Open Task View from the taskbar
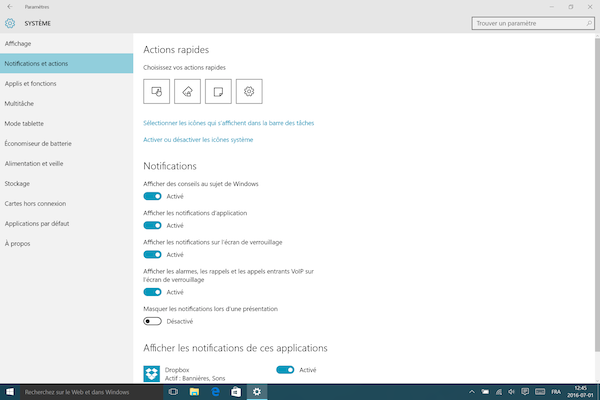The height and width of the screenshot is (400, 600). point(173,392)
